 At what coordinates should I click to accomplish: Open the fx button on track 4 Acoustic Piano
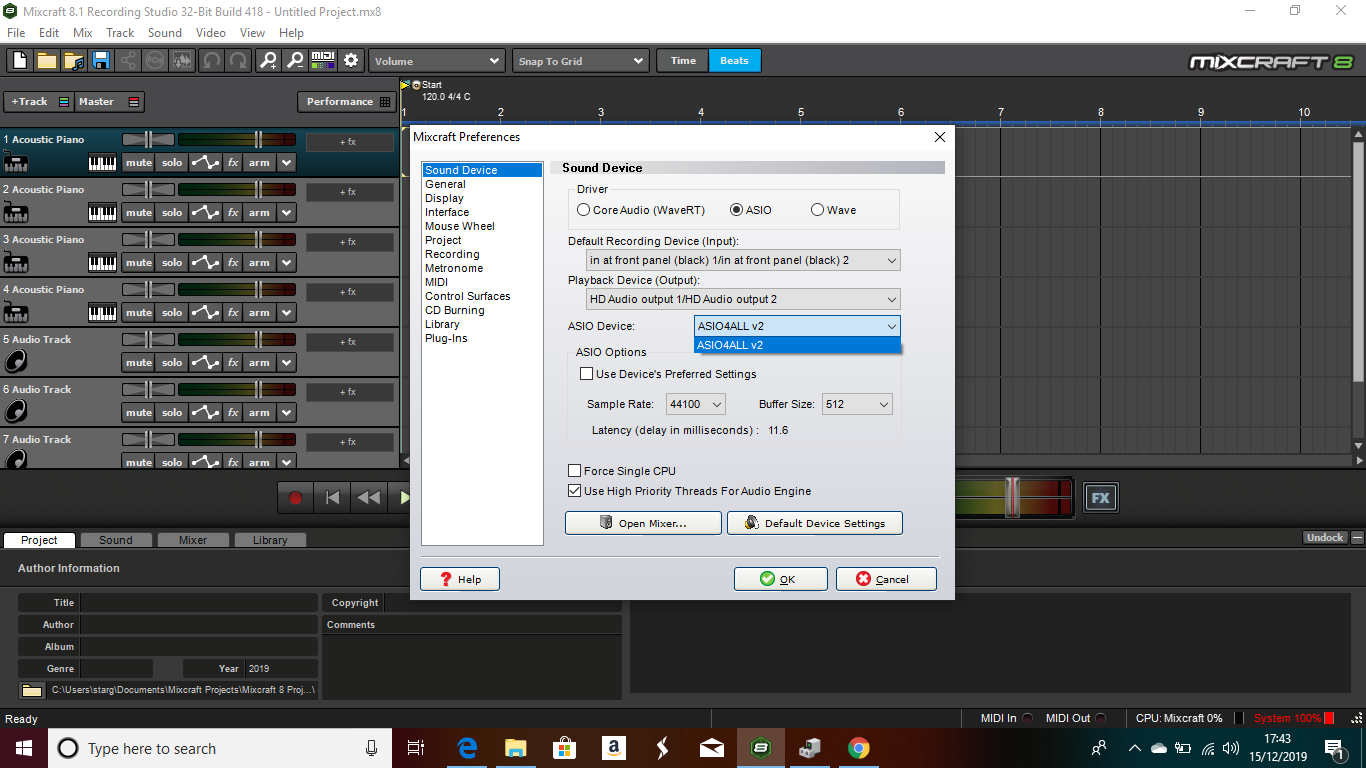232,312
